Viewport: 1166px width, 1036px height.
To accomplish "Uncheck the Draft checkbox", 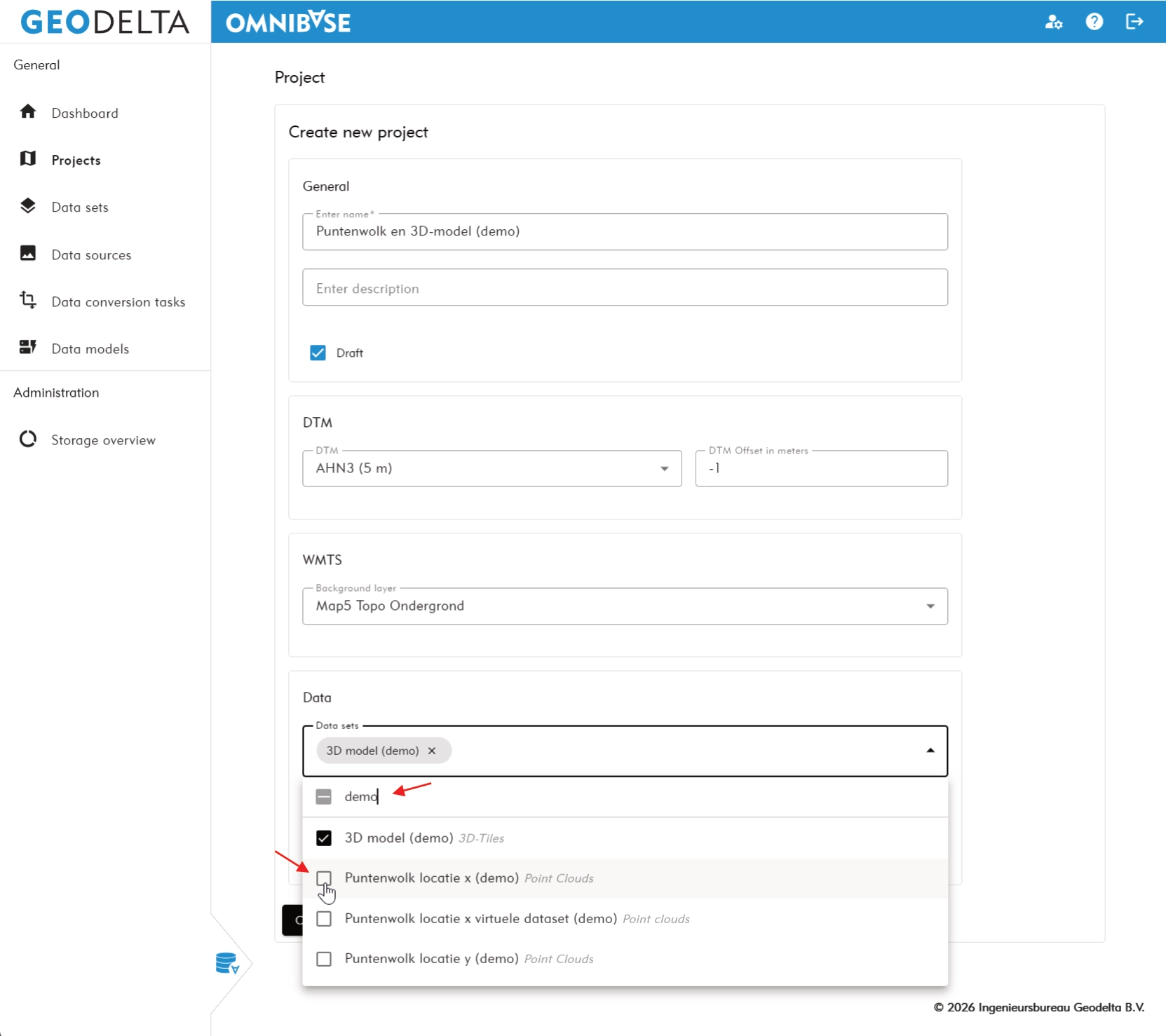I will click(x=318, y=353).
